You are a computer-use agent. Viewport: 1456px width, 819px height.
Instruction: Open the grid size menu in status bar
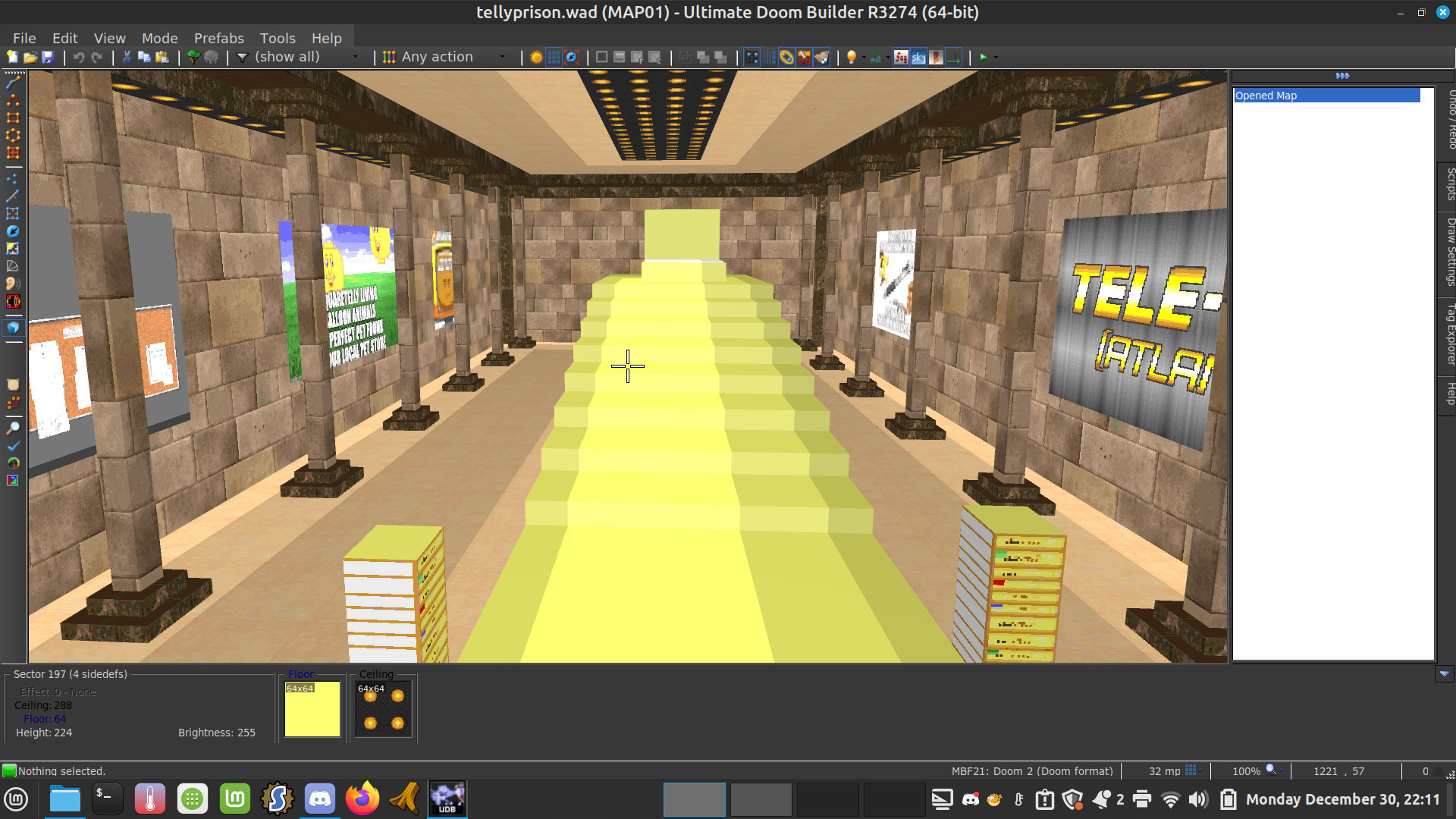[1194, 770]
